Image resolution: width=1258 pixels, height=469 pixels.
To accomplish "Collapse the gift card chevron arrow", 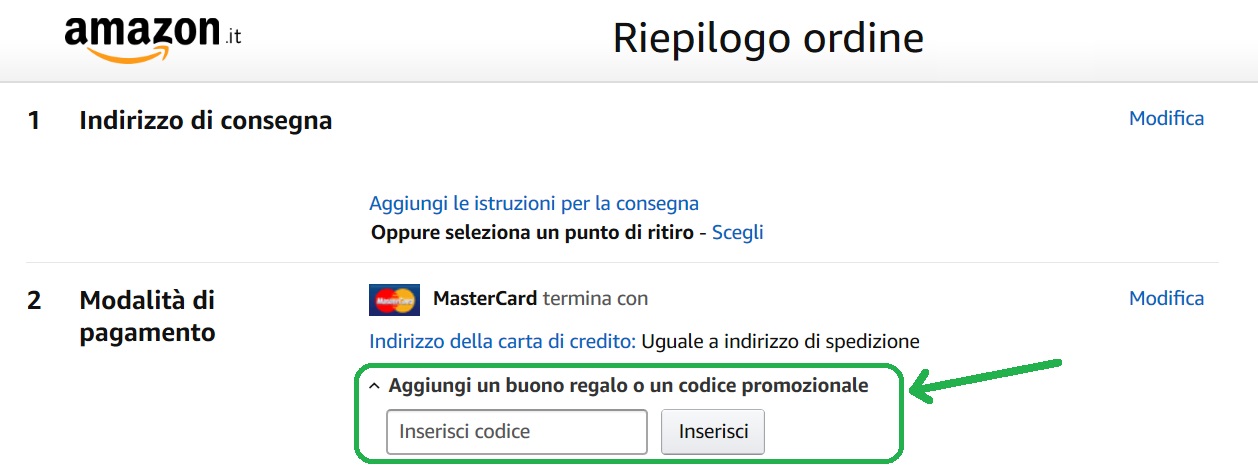I will tap(374, 386).
